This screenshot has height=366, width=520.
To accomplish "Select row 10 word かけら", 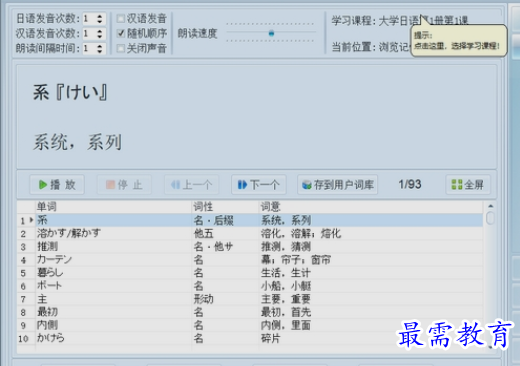I will (250, 338).
